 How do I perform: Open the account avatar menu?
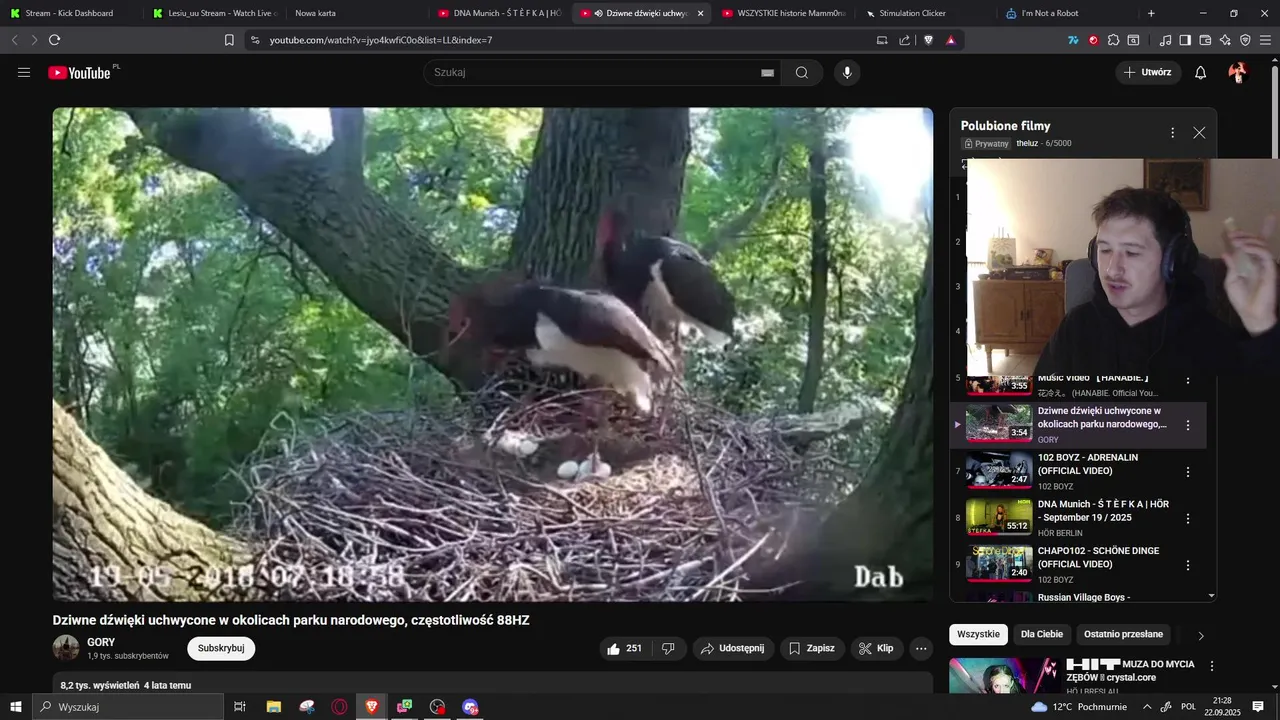pyautogui.click(x=1237, y=72)
